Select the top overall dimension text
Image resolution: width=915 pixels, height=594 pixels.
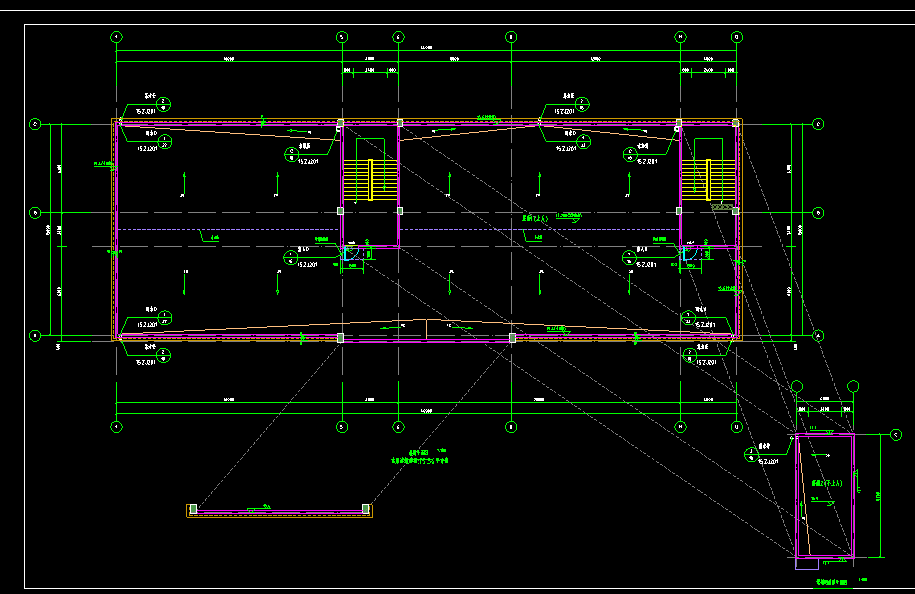click(426, 47)
